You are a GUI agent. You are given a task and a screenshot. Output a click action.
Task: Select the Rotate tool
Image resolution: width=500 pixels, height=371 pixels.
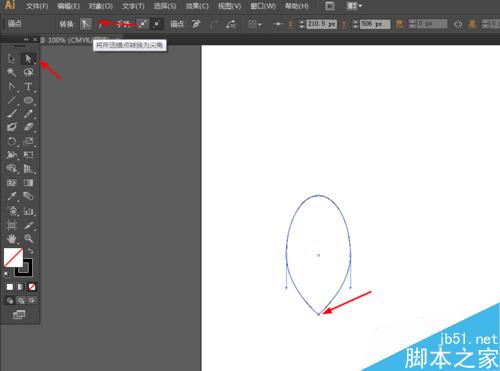coord(12,141)
